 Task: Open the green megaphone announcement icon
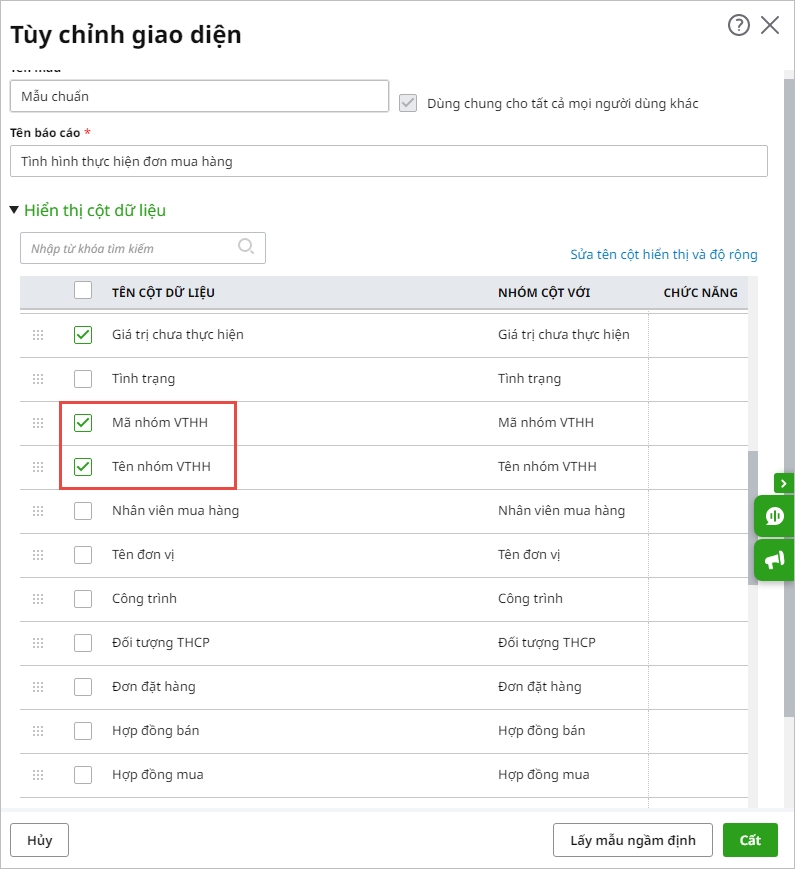(774, 560)
